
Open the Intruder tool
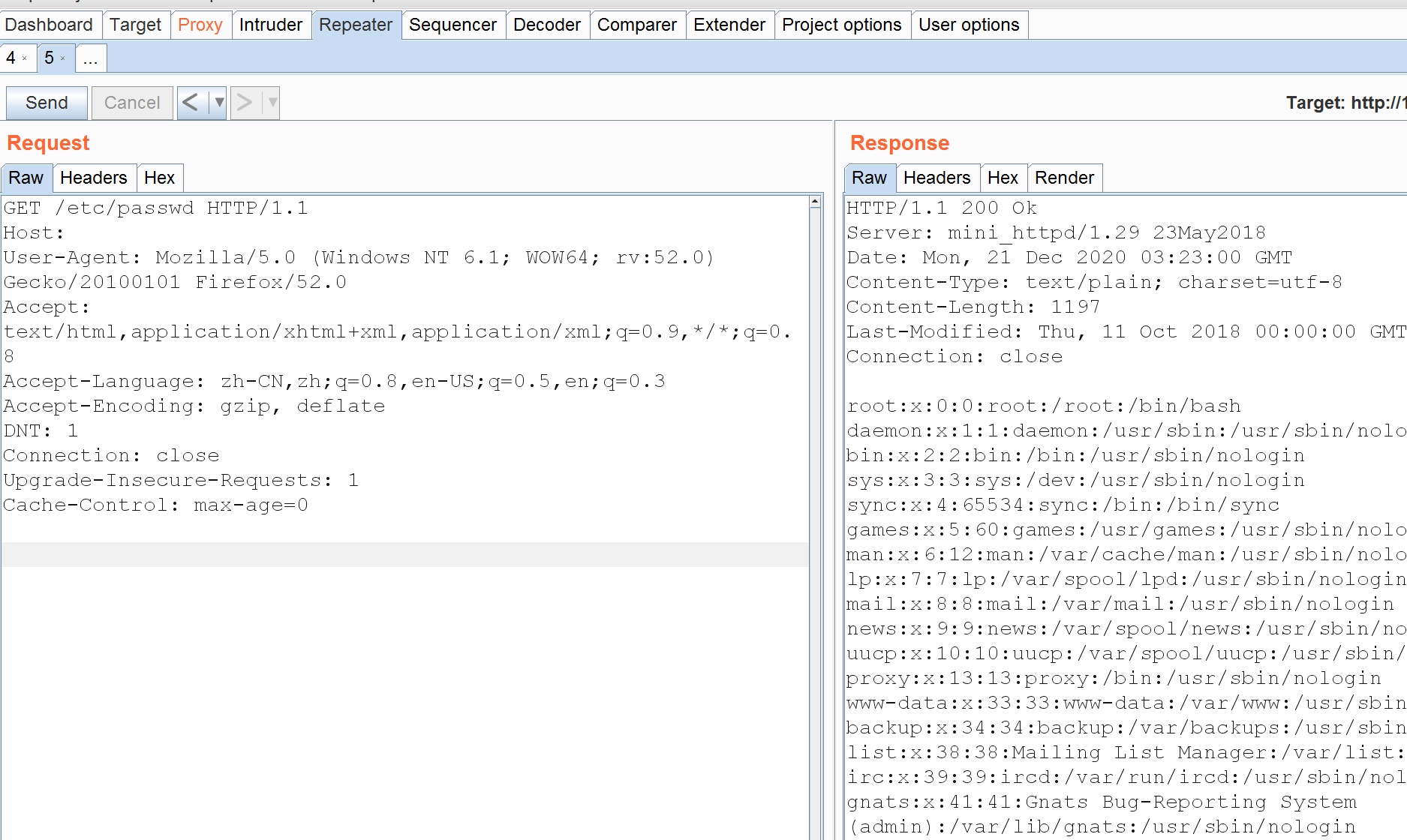(272, 24)
